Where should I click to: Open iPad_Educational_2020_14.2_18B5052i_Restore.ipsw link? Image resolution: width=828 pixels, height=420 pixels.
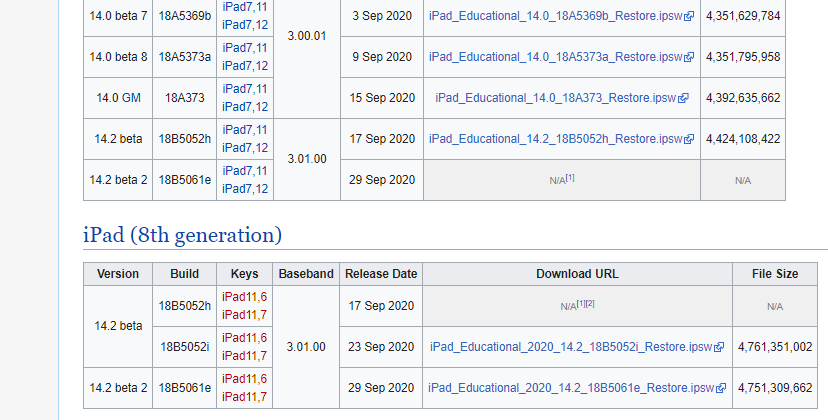(571, 347)
